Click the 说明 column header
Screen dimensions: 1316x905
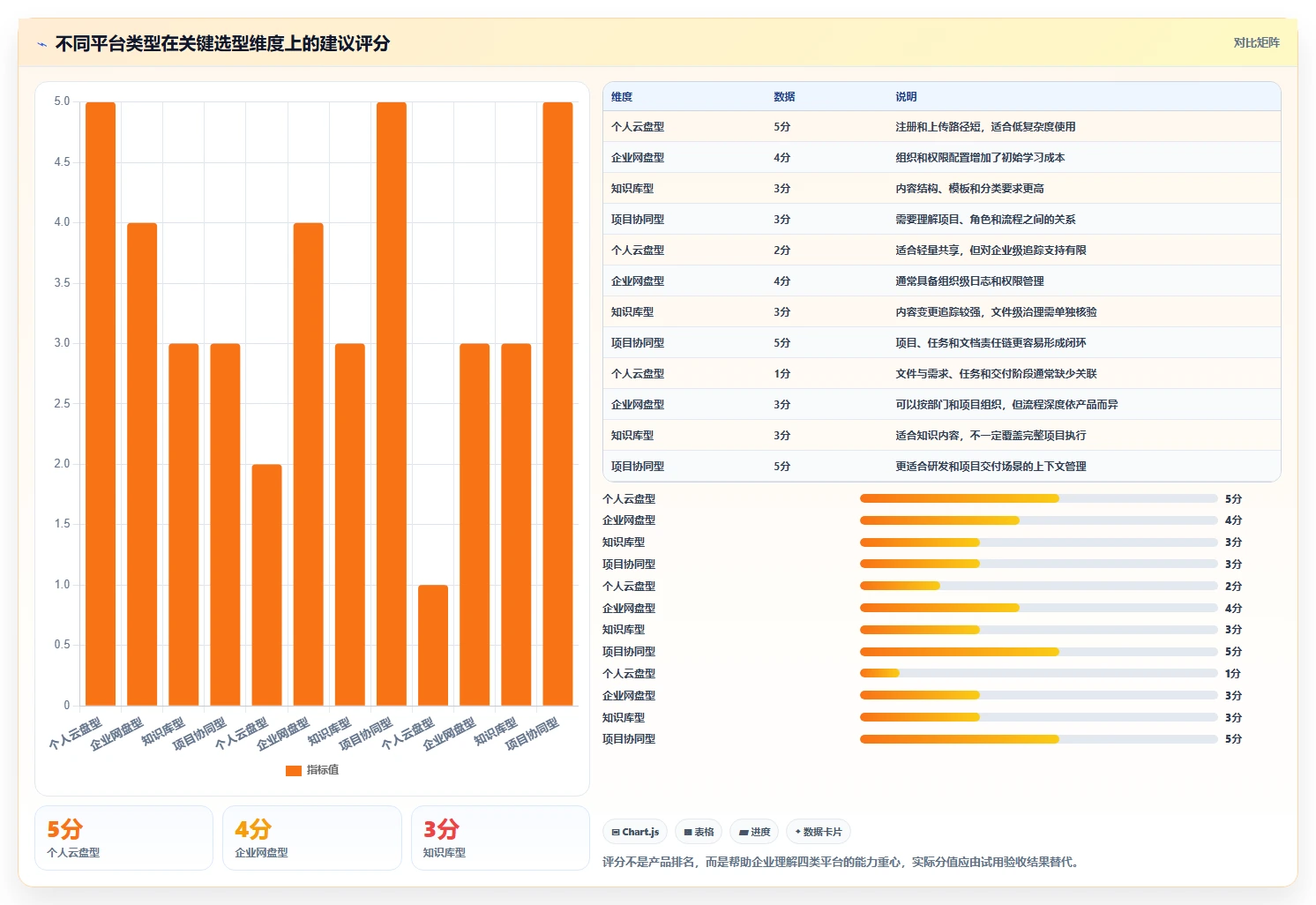pos(906,97)
